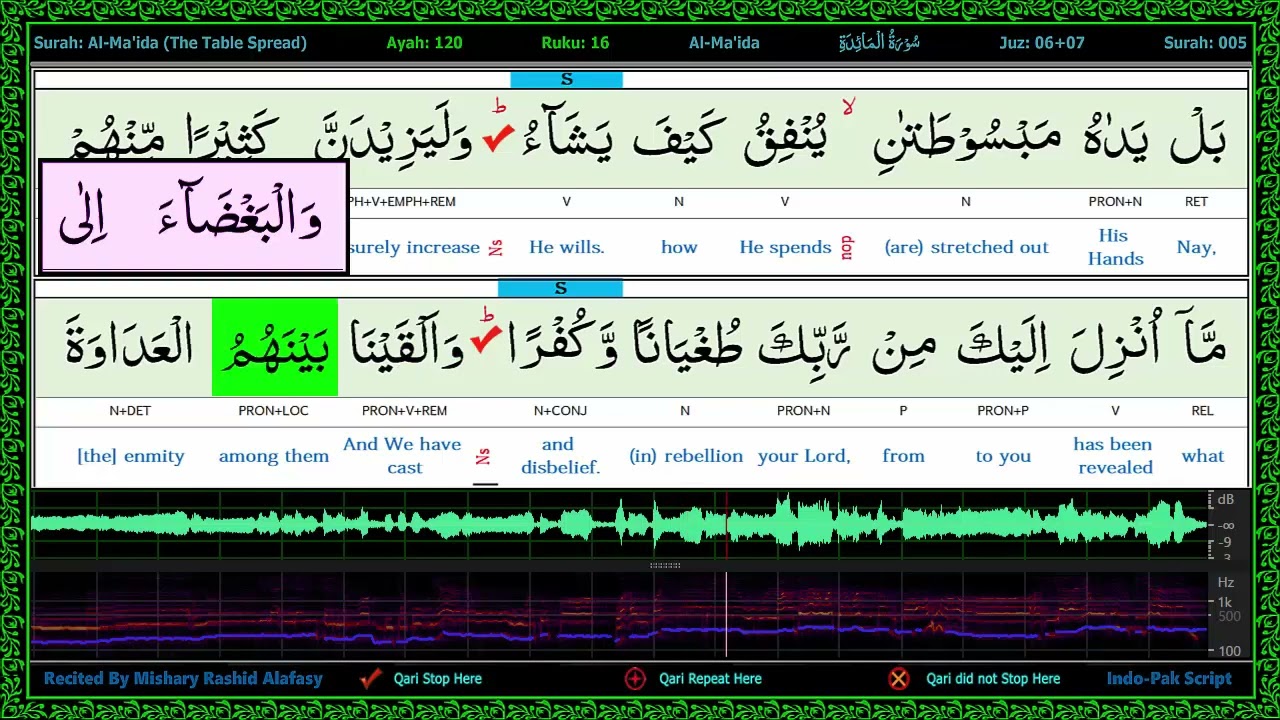Select the translation 'has been revealed'
Screen dimensions: 1280x720
click(1115, 456)
